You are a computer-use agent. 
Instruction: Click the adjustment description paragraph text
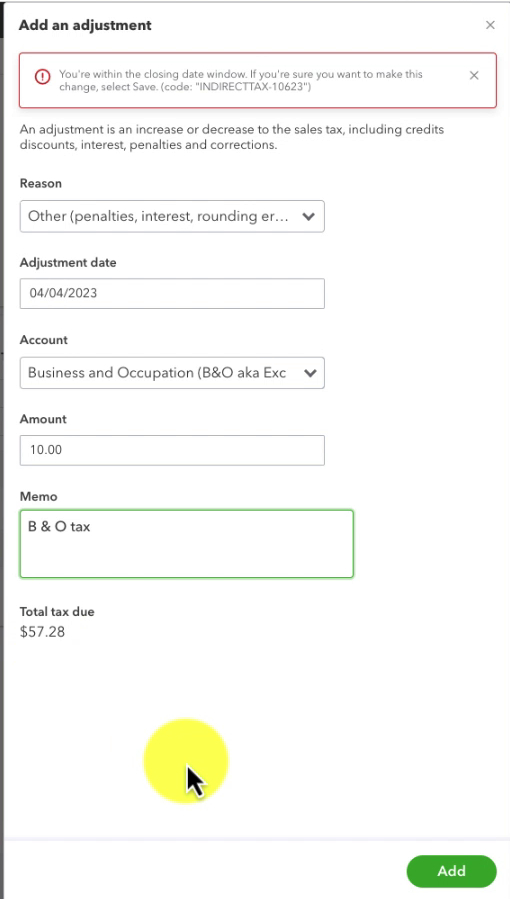[x=232, y=137]
